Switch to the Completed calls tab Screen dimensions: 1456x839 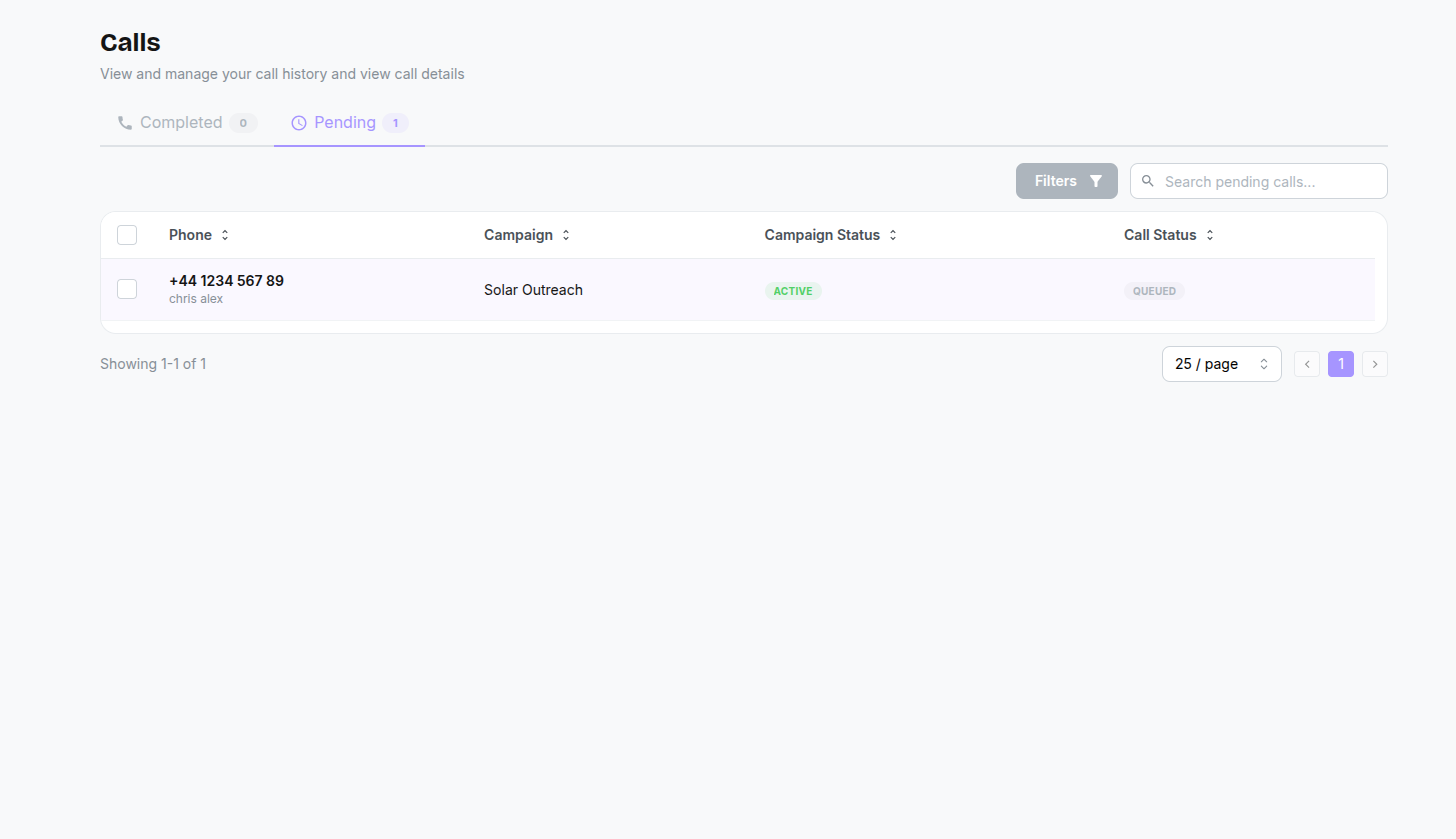pos(187,123)
